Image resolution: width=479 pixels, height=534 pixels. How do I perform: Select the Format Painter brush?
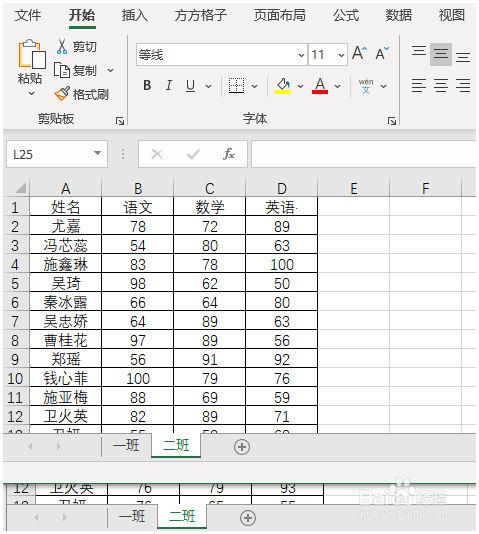pyautogui.click(x=62, y=94)
